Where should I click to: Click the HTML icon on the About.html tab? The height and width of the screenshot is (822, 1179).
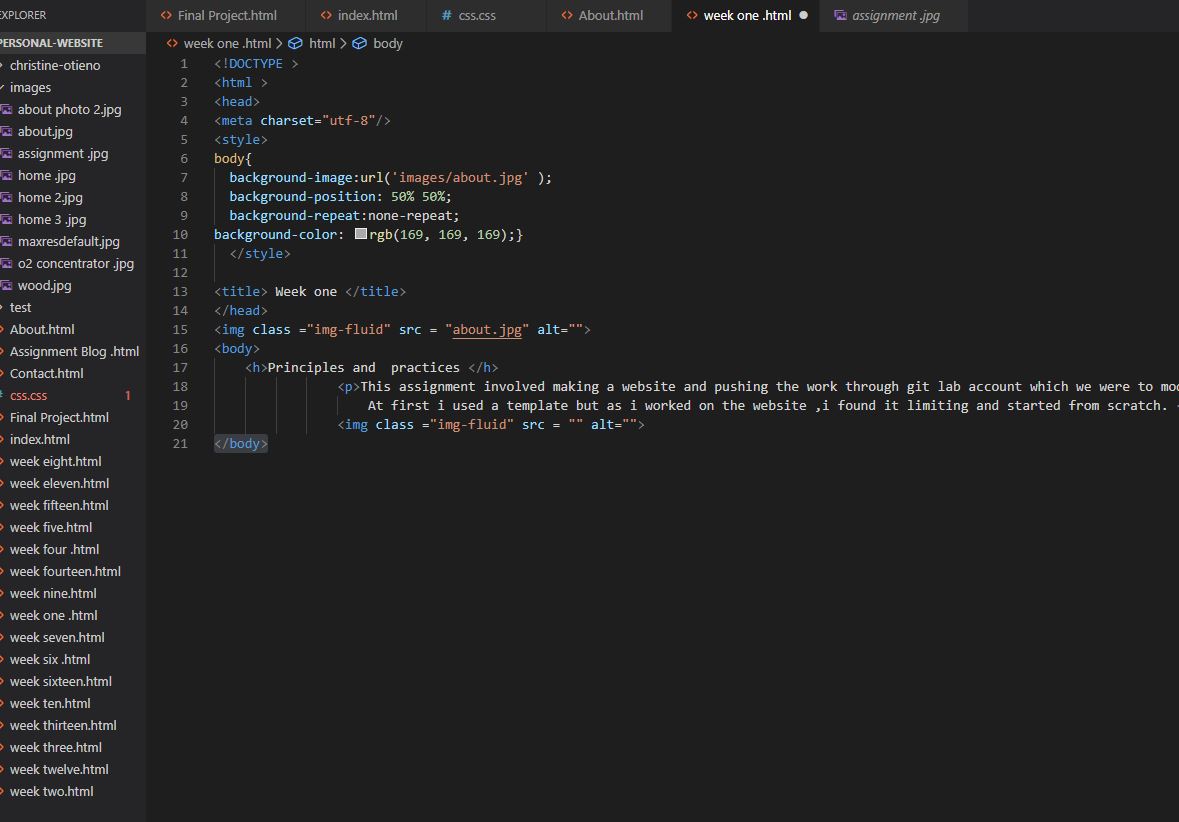(x=567, y=15)
